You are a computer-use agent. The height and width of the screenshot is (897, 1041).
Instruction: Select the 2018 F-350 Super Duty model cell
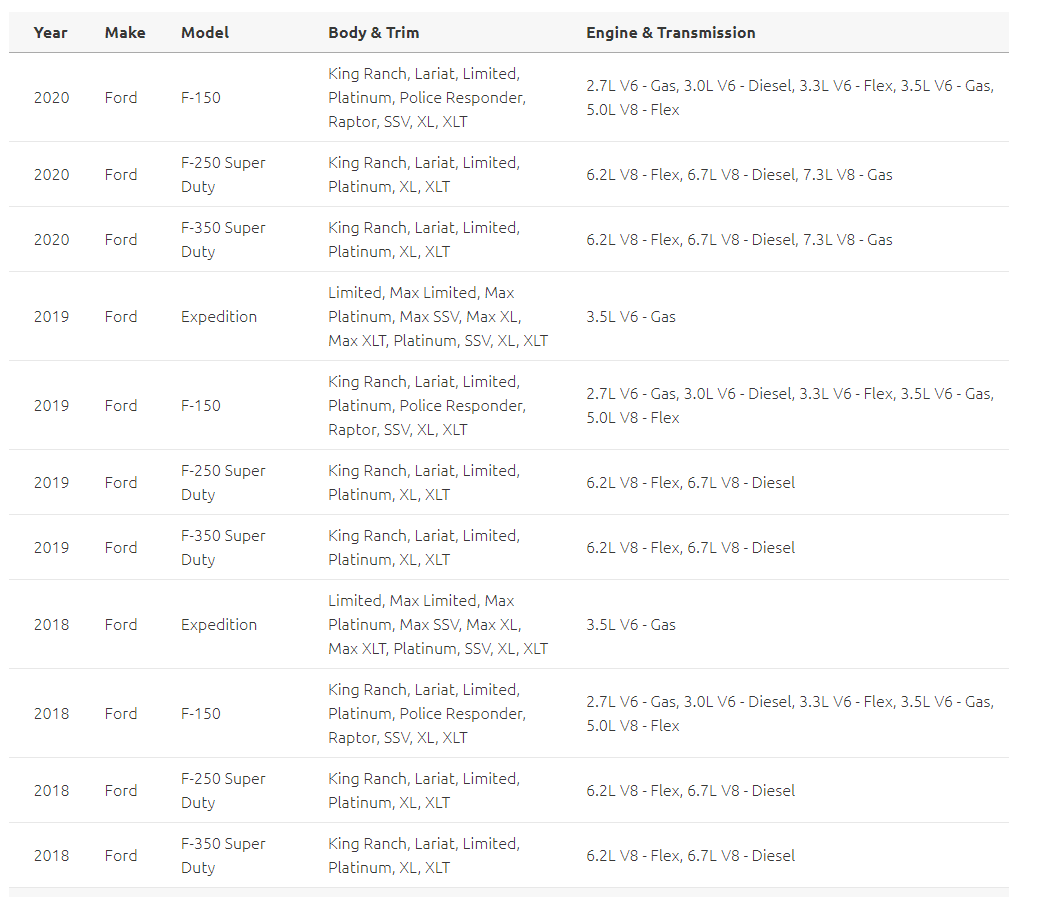point(223,856)
